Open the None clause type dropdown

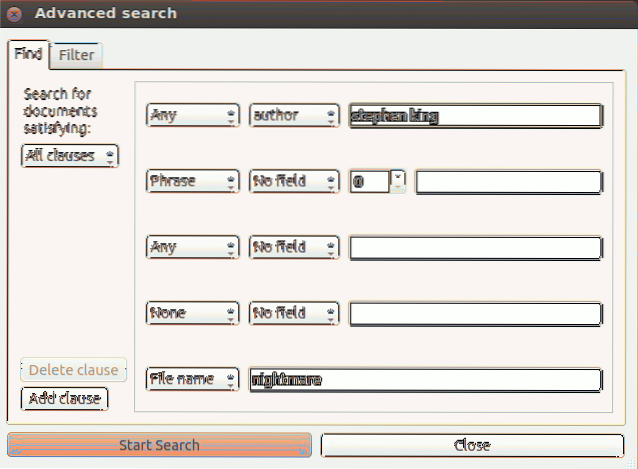coord(193,314)
